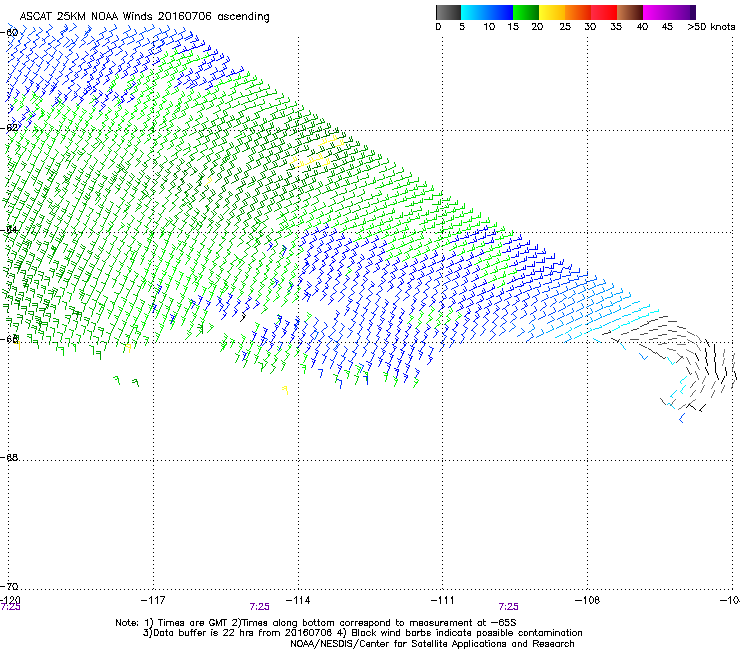740x650 pixels.
Task: Click the note 'Times are GMT' line
Action: 315,623
